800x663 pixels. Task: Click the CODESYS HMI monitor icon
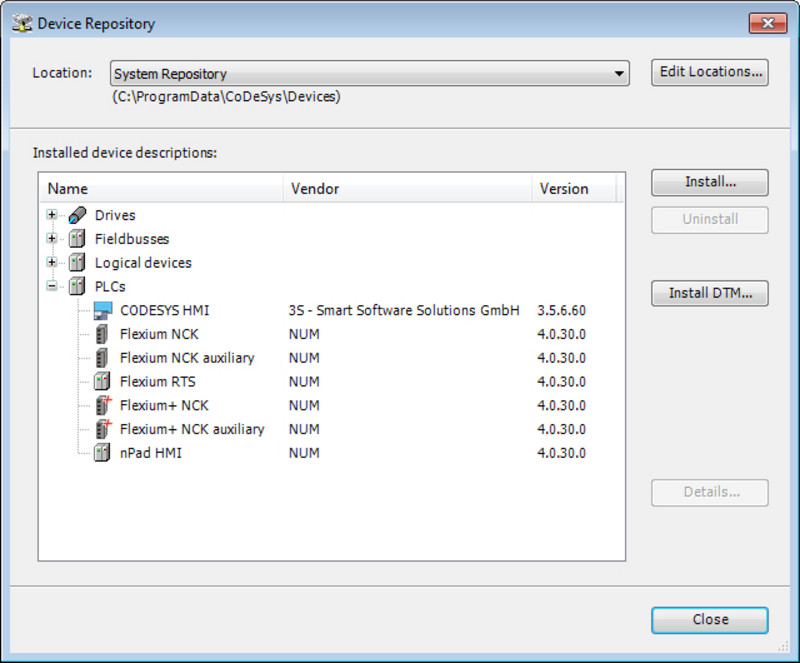pos(102,310)
